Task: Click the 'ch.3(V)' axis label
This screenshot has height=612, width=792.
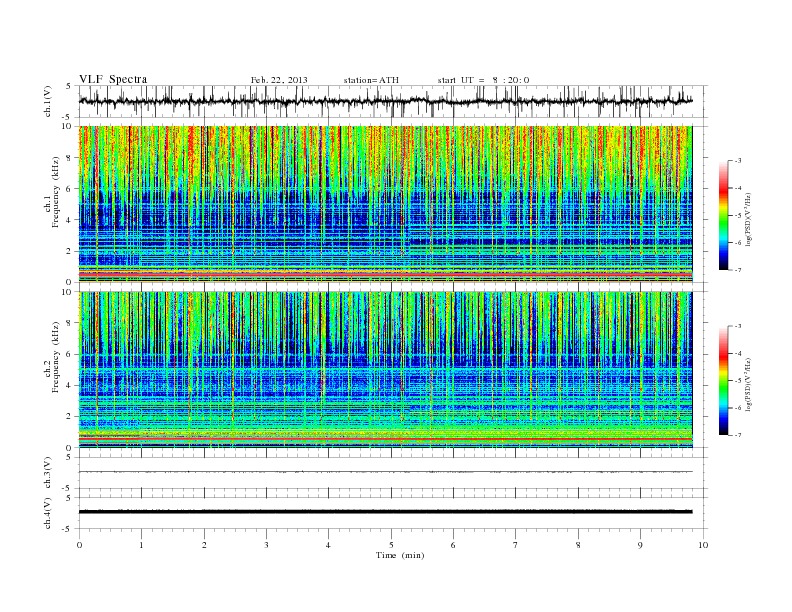Action: [x=48, y=473]
